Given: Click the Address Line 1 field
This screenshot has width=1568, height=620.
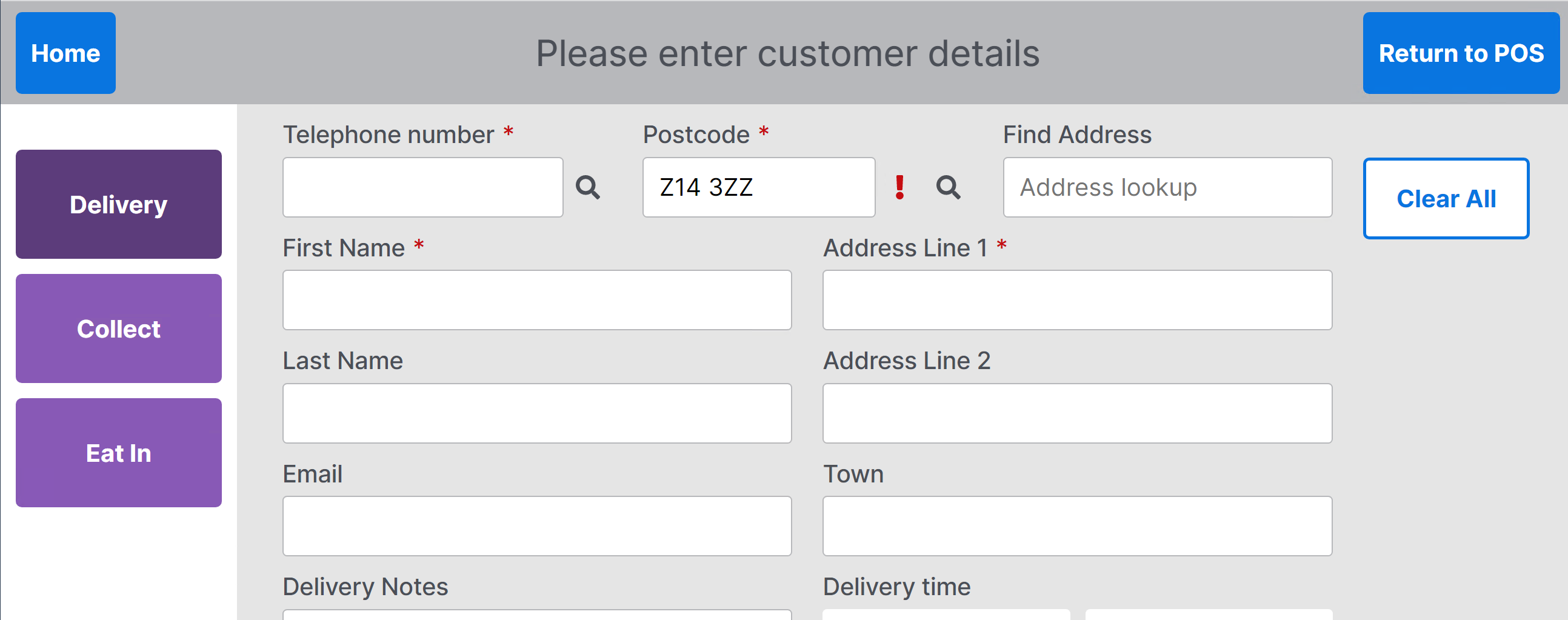Looking at the screenshot, I should point(1077,300).
